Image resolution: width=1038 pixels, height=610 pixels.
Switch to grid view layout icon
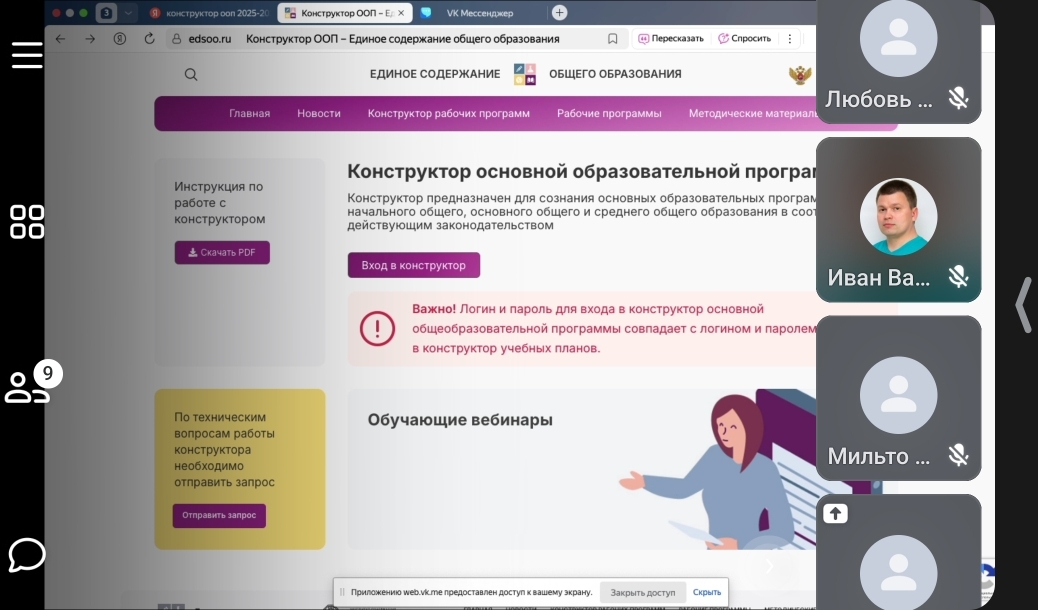(x=27, y=222)
